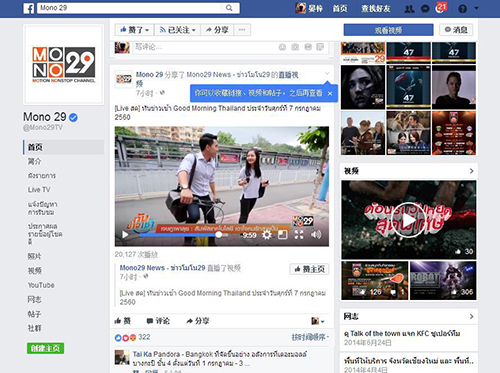Select 照片 photos in left menu
The height and width of the screenshot is (373, 500).
tap(34, 256)
